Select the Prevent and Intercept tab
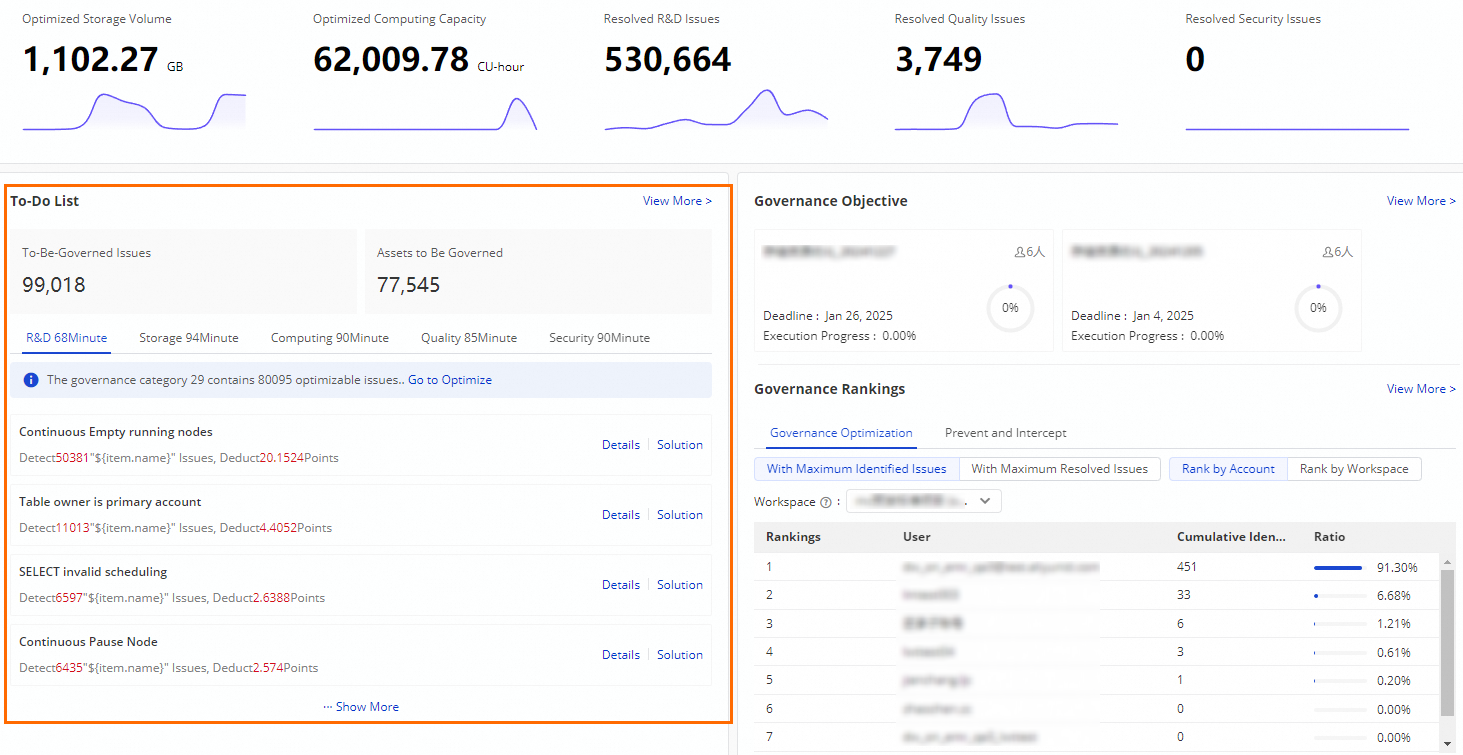Image resolution: width=1463 pixels, height=755 pixels. (x=1005, y=433)
